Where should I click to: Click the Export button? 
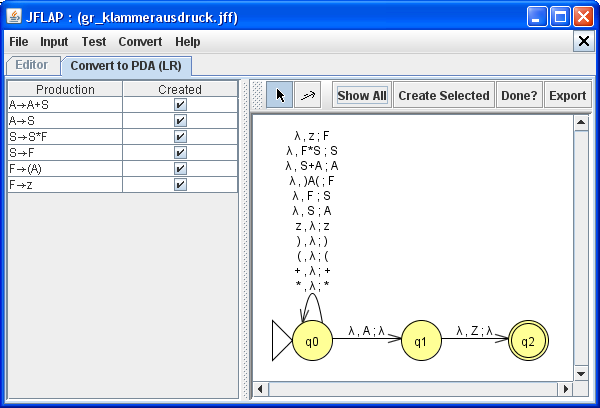click(568, 96)
